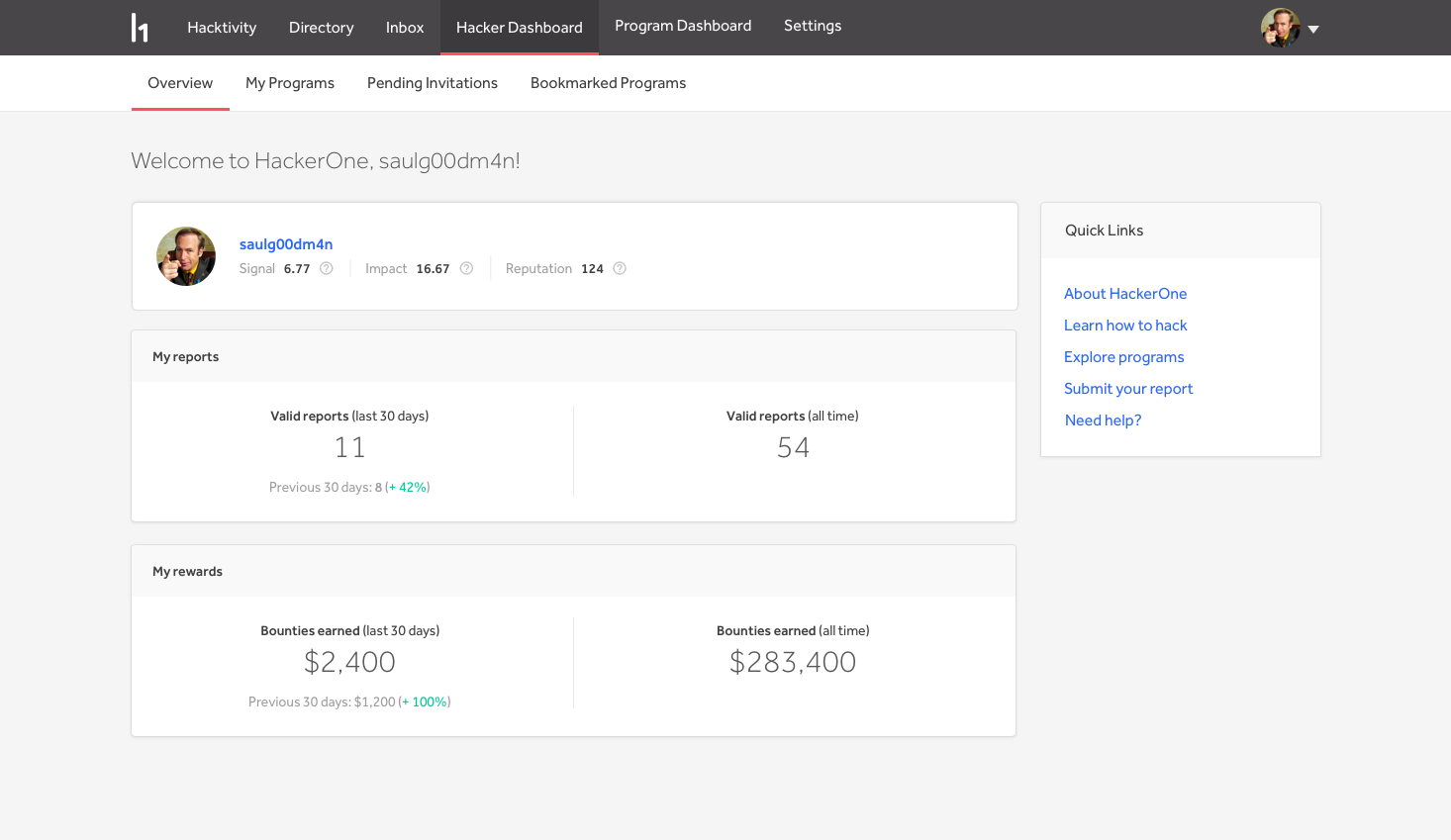The height and width of the screenshot is (840, 1451).
Task: Switch to Program Dashboard
Action: click(x=683, y=26)
